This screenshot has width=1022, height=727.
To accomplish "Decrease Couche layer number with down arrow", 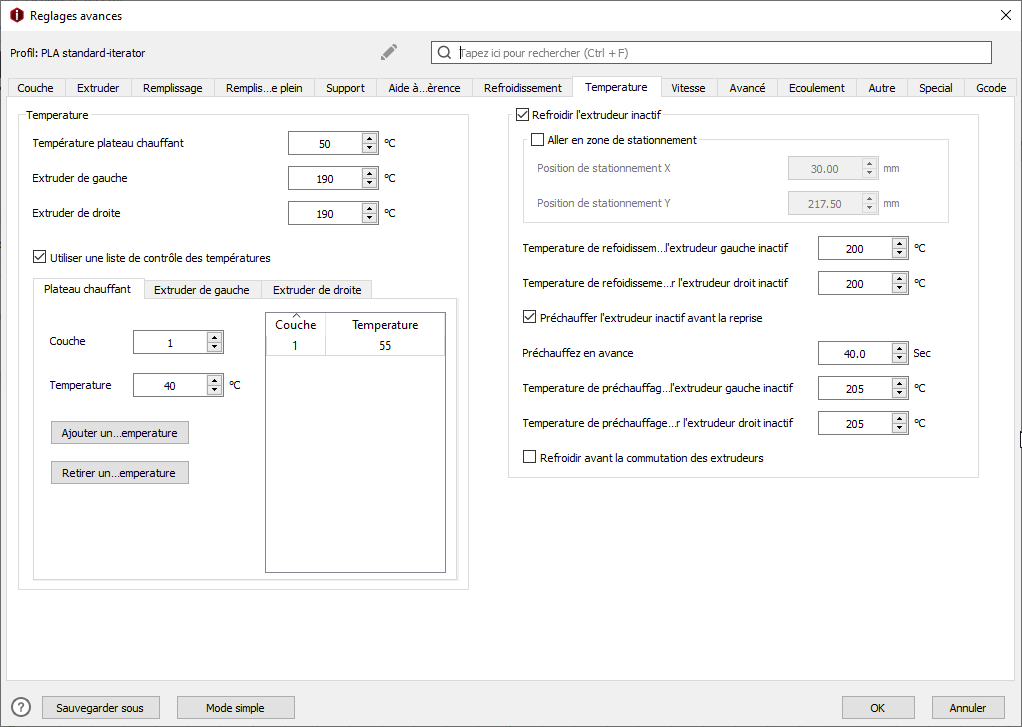I will [x=214, y=347].
